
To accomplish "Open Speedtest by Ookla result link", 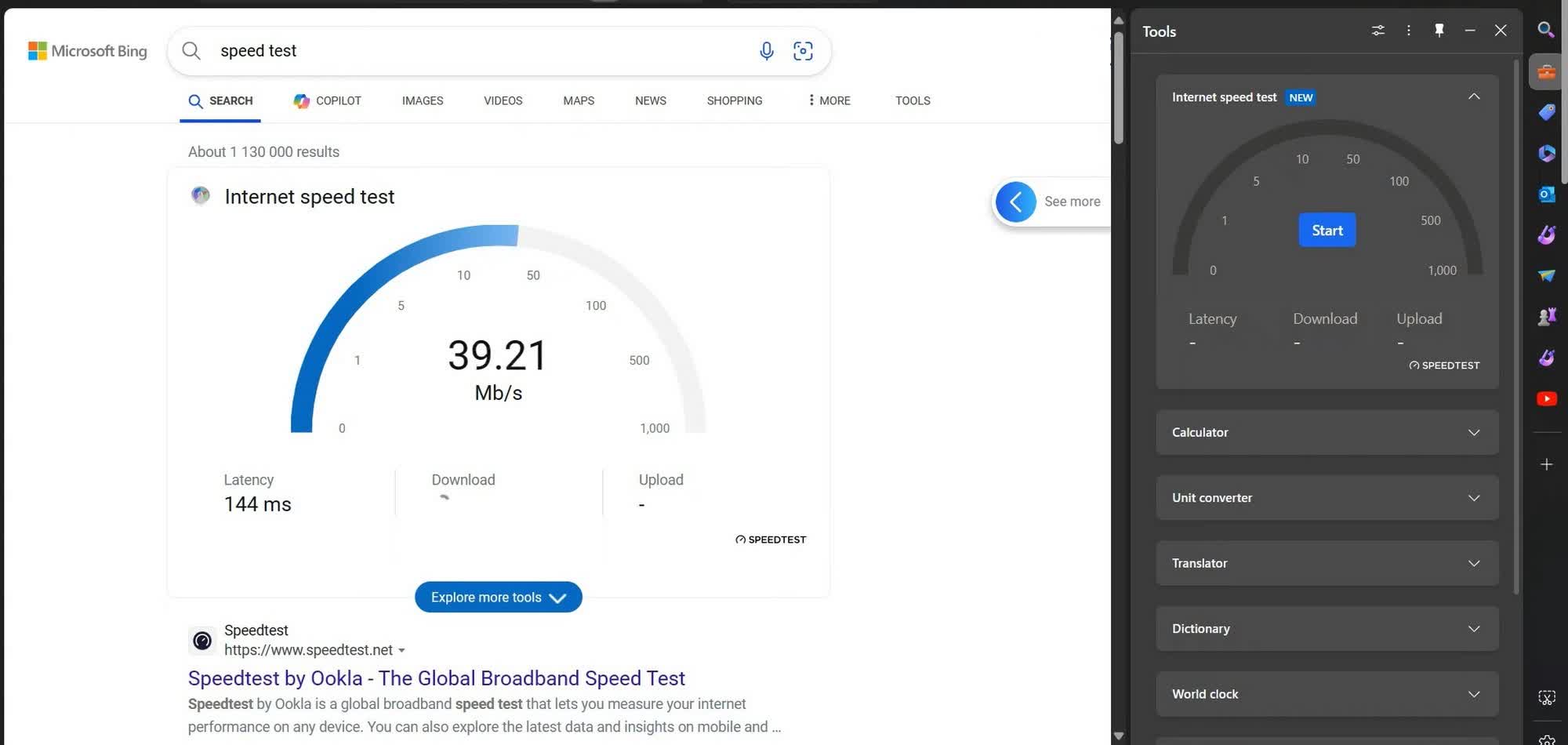I will click(436, 678).
